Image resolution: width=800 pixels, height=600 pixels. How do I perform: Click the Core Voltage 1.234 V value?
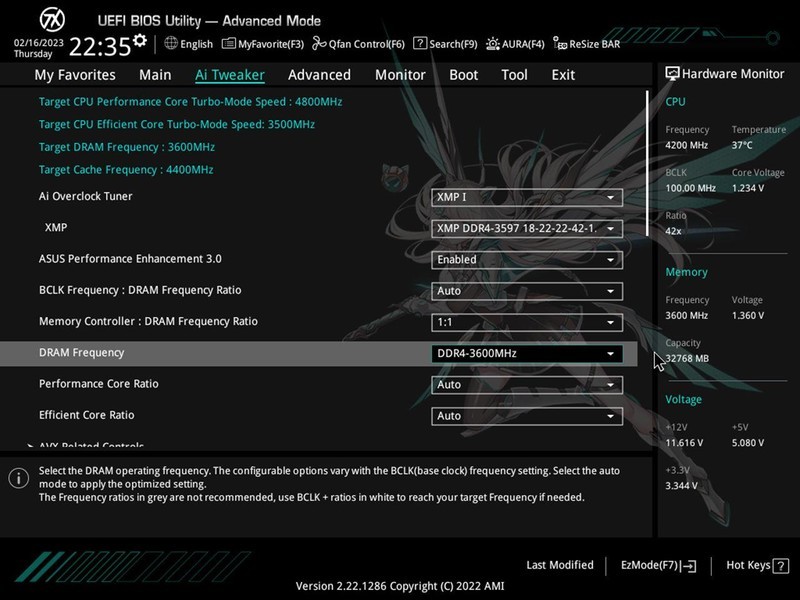[x=748, y=188]
